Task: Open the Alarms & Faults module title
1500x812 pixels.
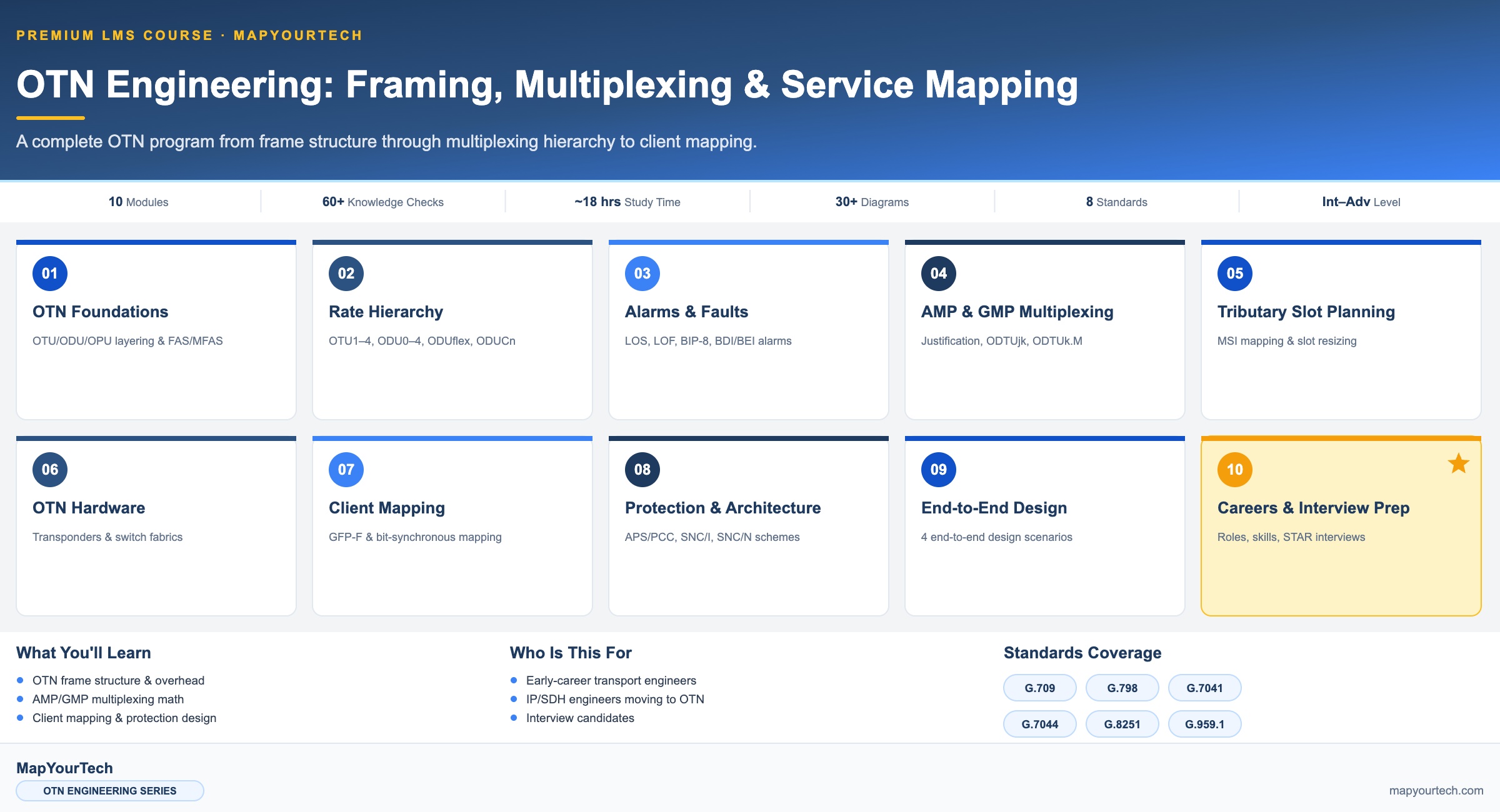Action: (x=686, y=312)
